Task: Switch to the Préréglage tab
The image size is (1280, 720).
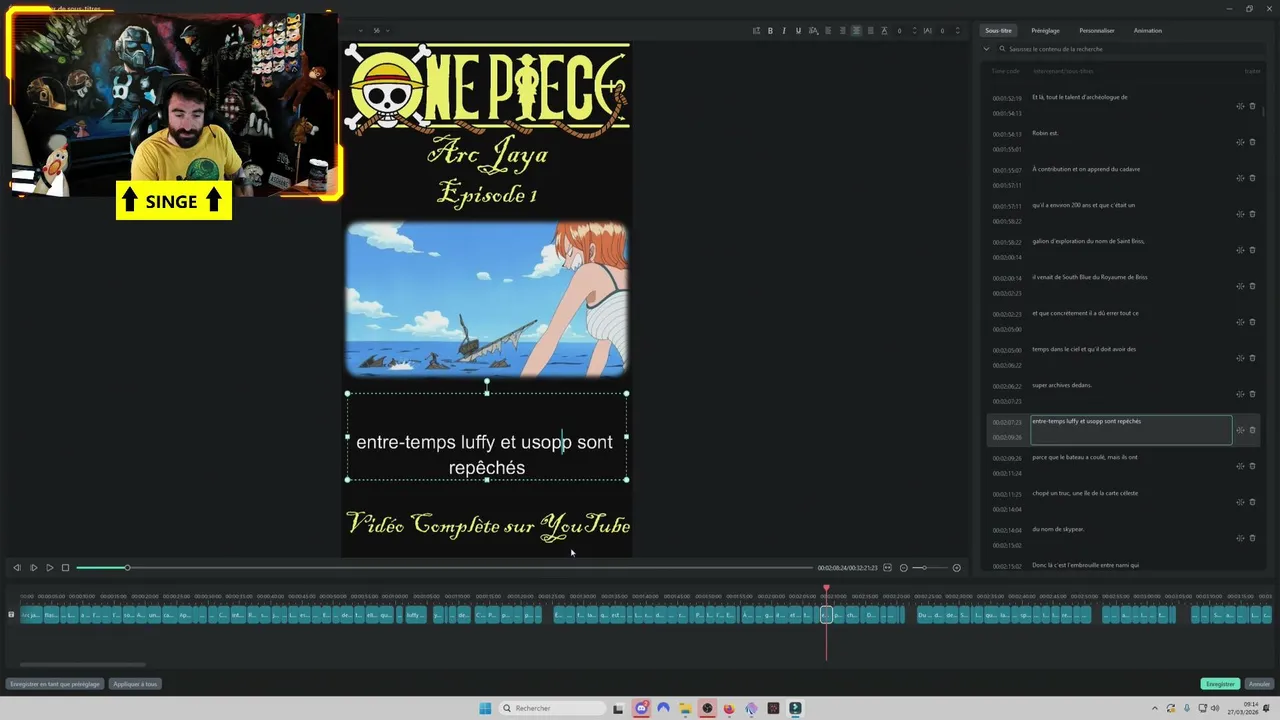Action: [1045, 31]
